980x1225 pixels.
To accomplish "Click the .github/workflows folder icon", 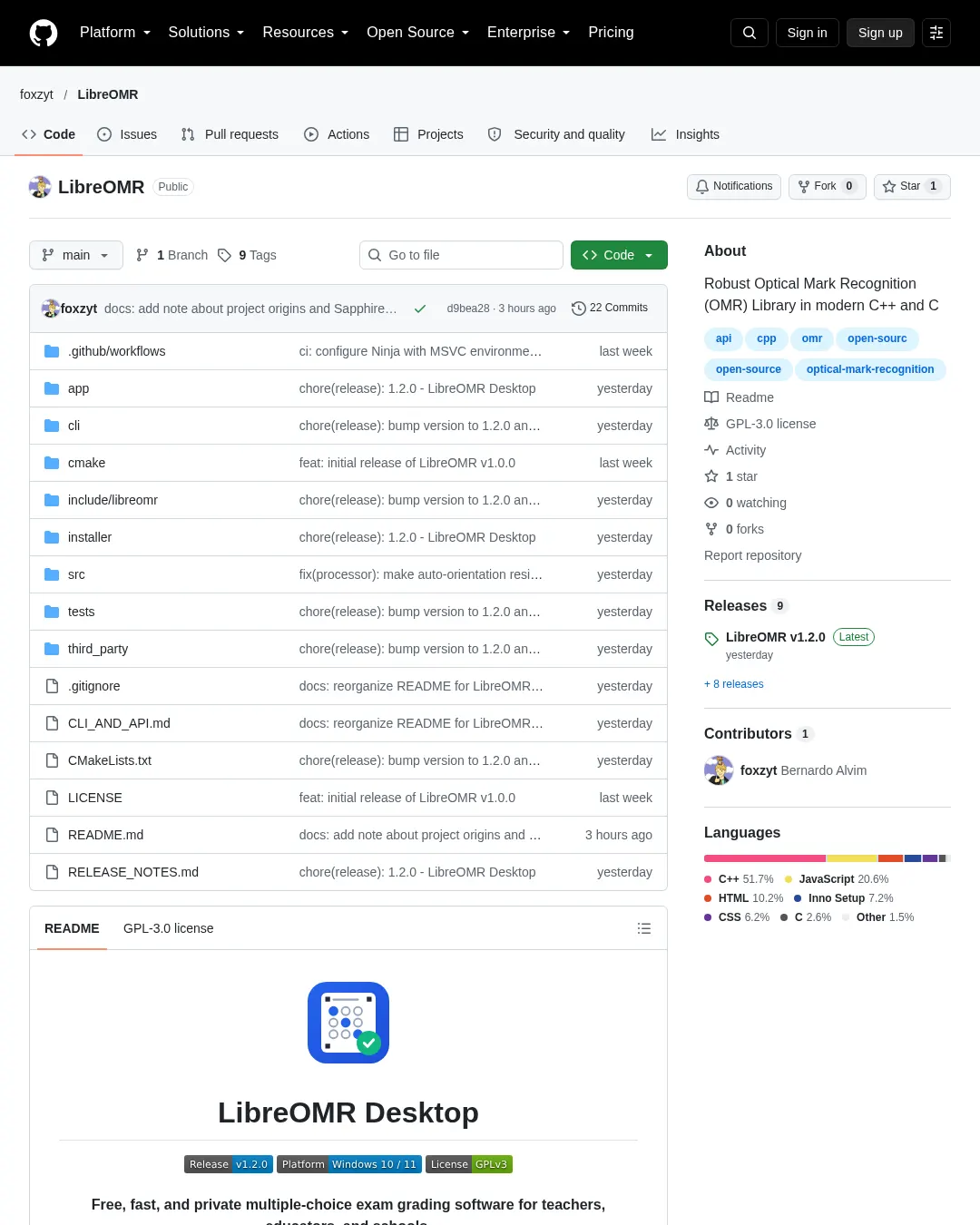I will click(52, 351).
